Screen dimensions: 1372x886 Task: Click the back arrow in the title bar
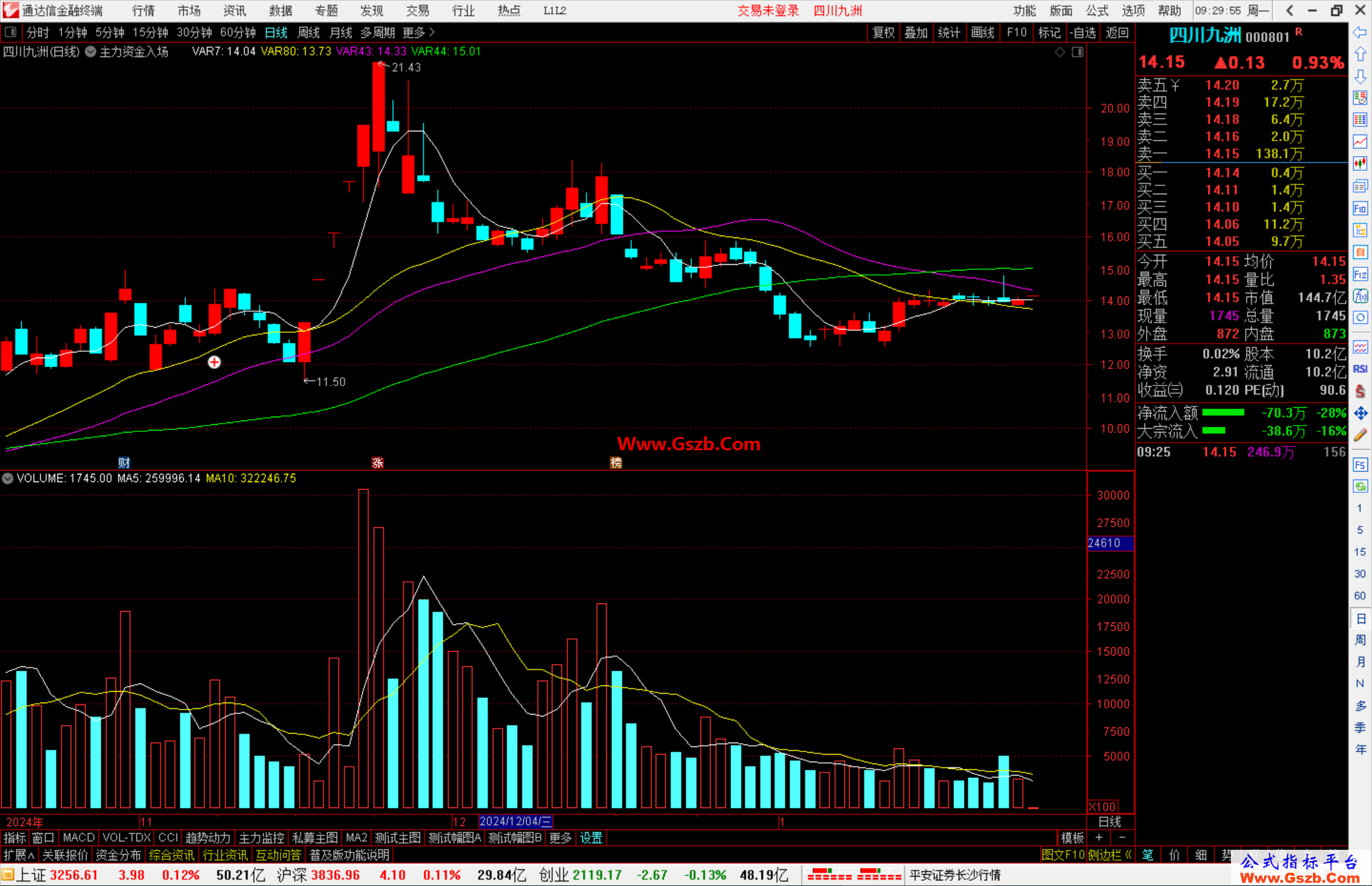pos(1289,10)
